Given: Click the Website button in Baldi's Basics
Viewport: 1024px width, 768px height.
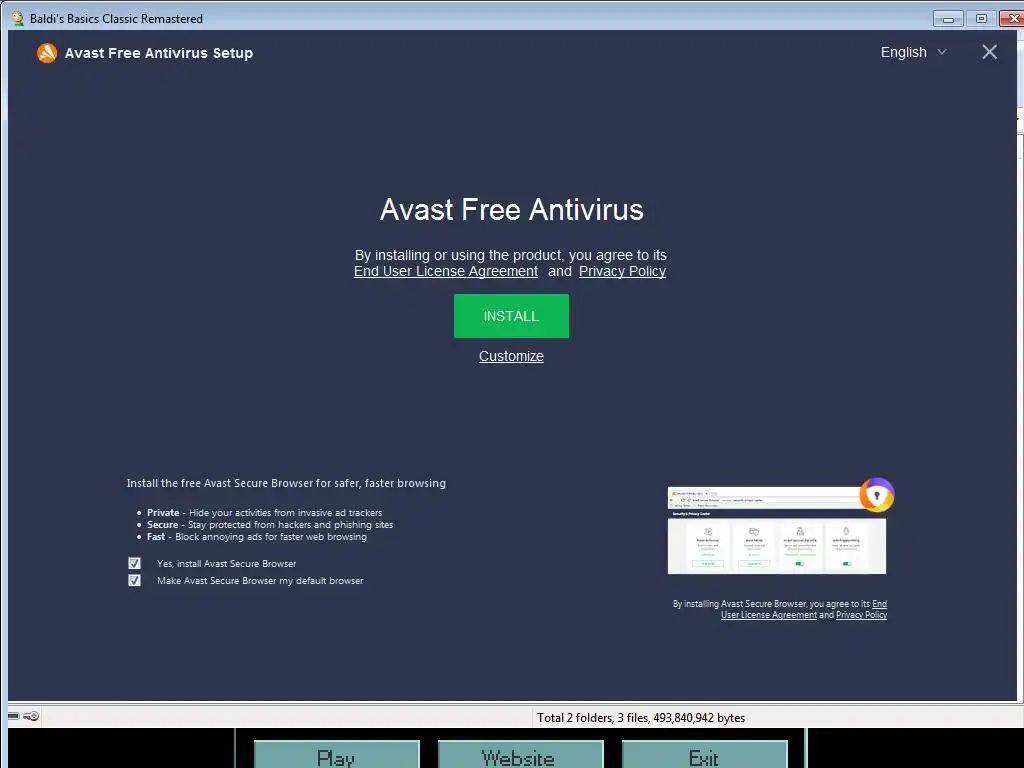Looking at the screenshot, I should (x=520, y=754).
